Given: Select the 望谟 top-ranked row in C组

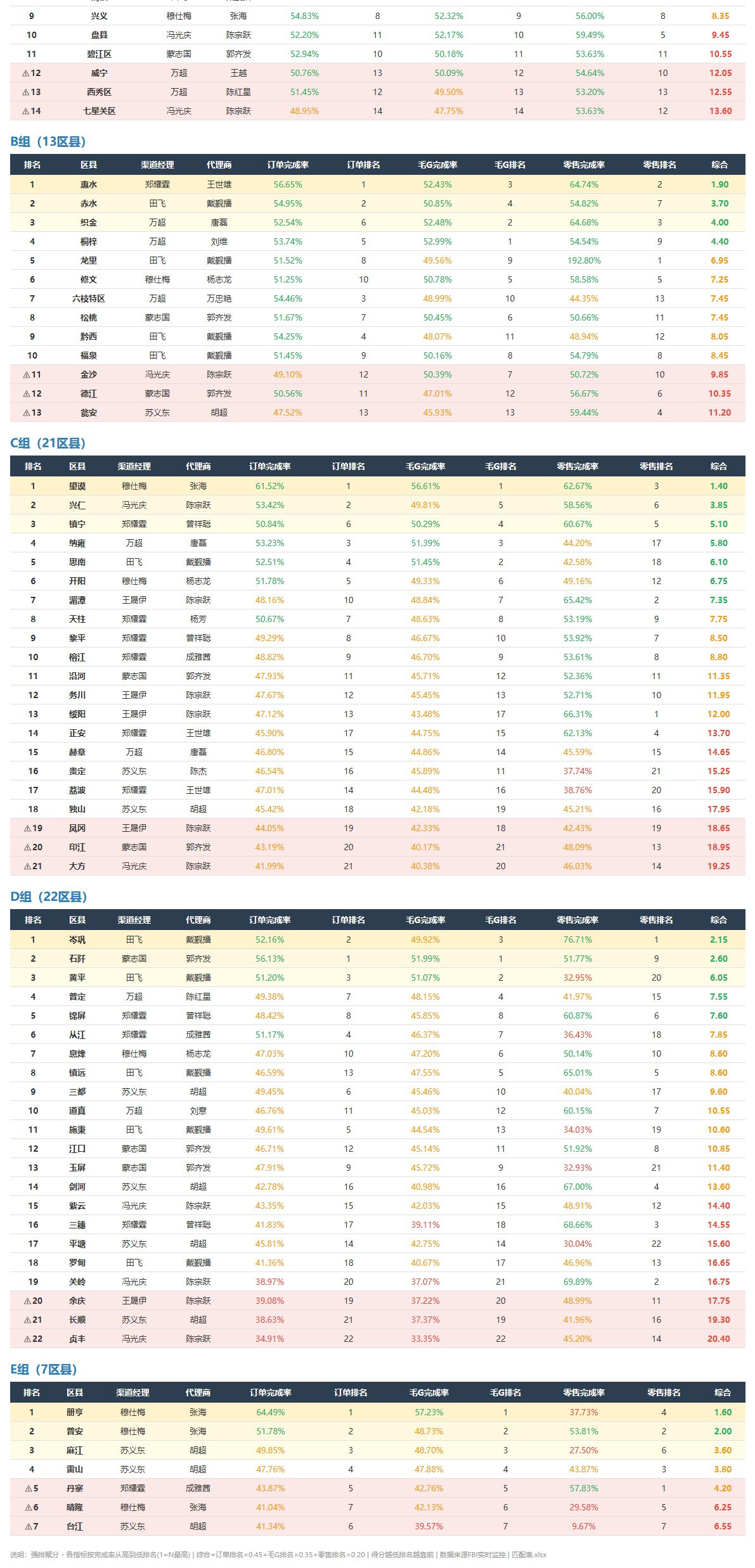Looking at the screenshot, I should coord(378,486).
